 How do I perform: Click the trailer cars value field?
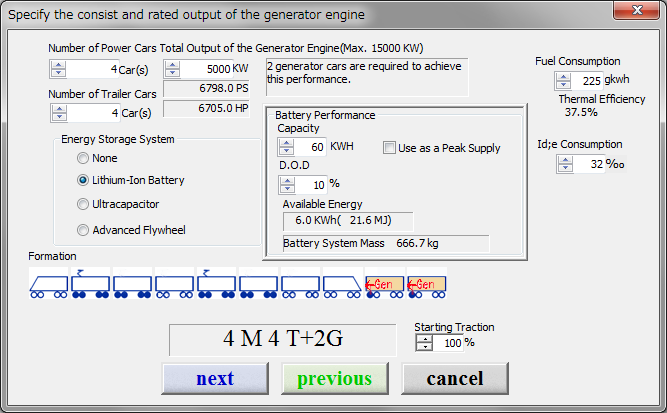93,113
